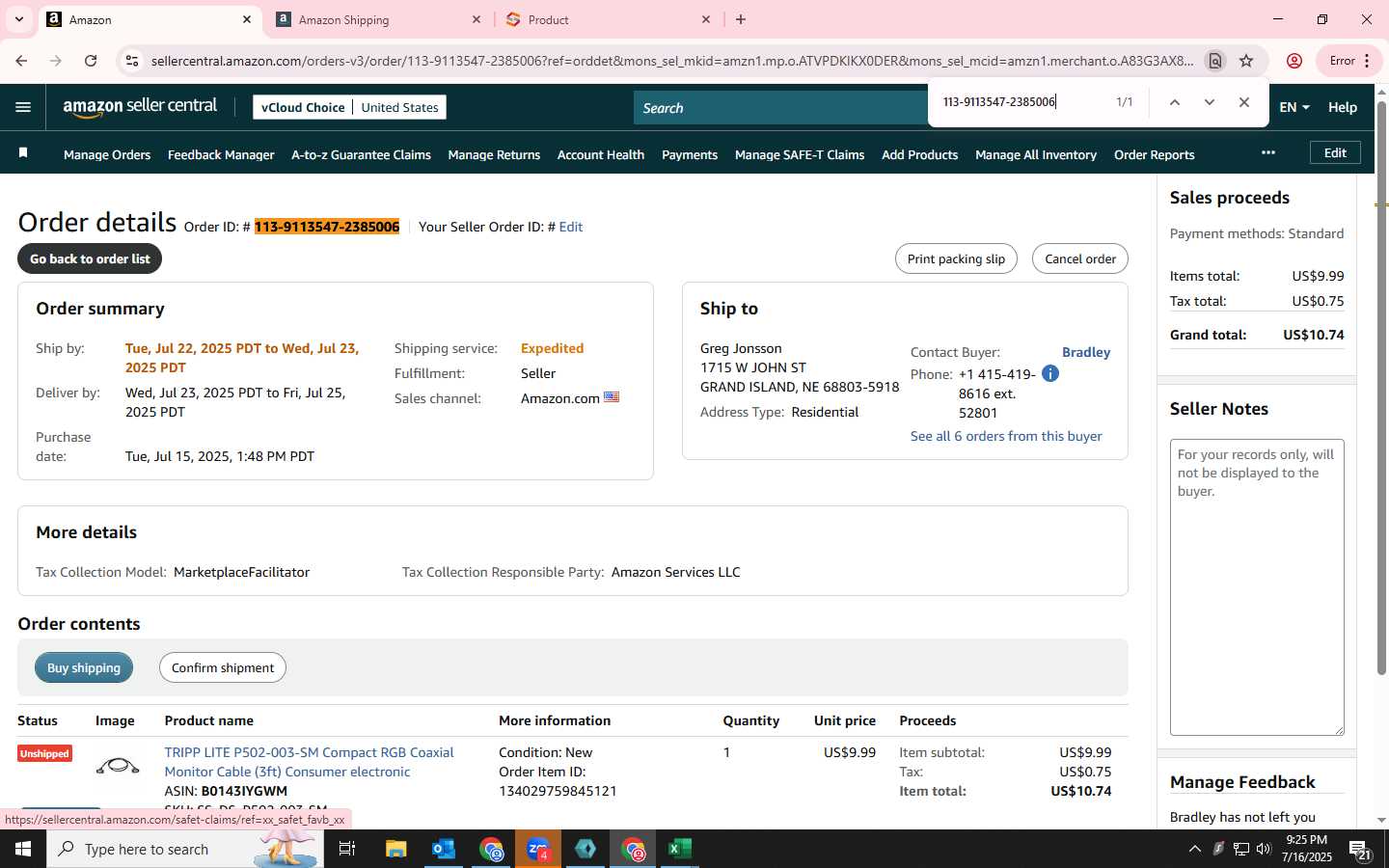See all 6 orders from this buyer
The width and height of the screenshot is (1389, 868).
tap(1006, 436)
